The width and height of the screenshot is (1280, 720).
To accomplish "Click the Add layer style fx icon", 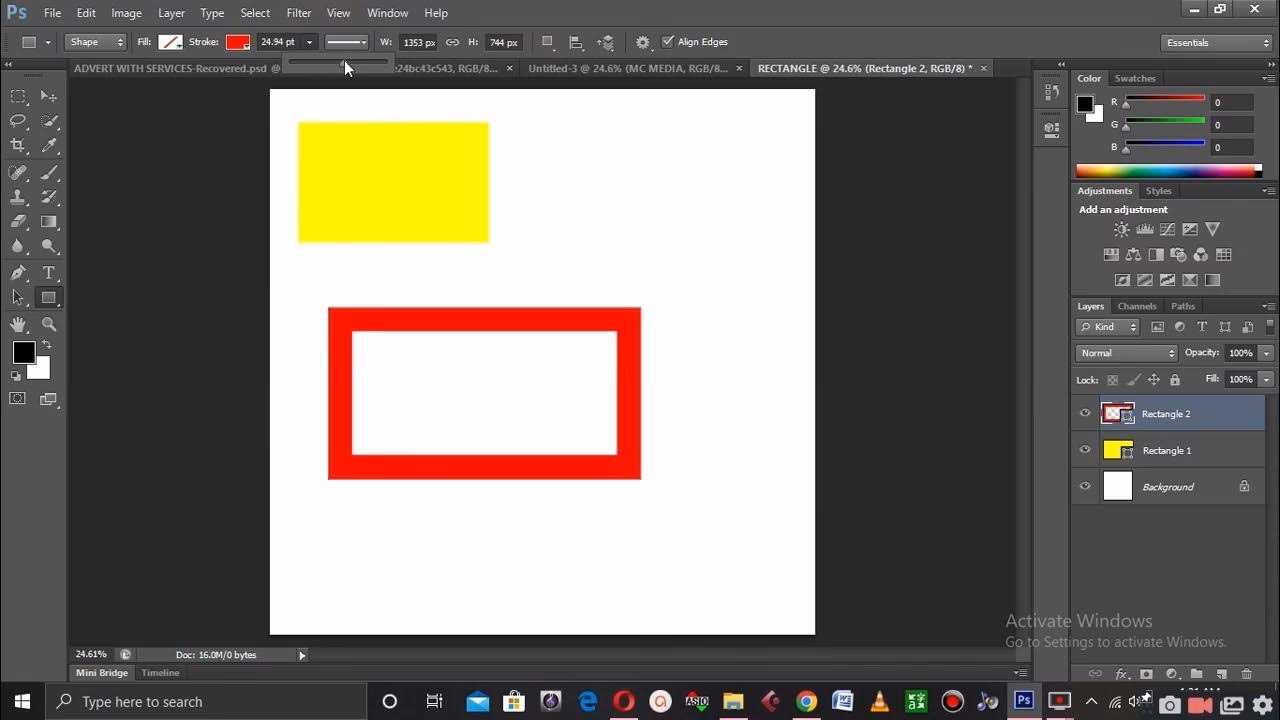I will (x=1122, y=673).
